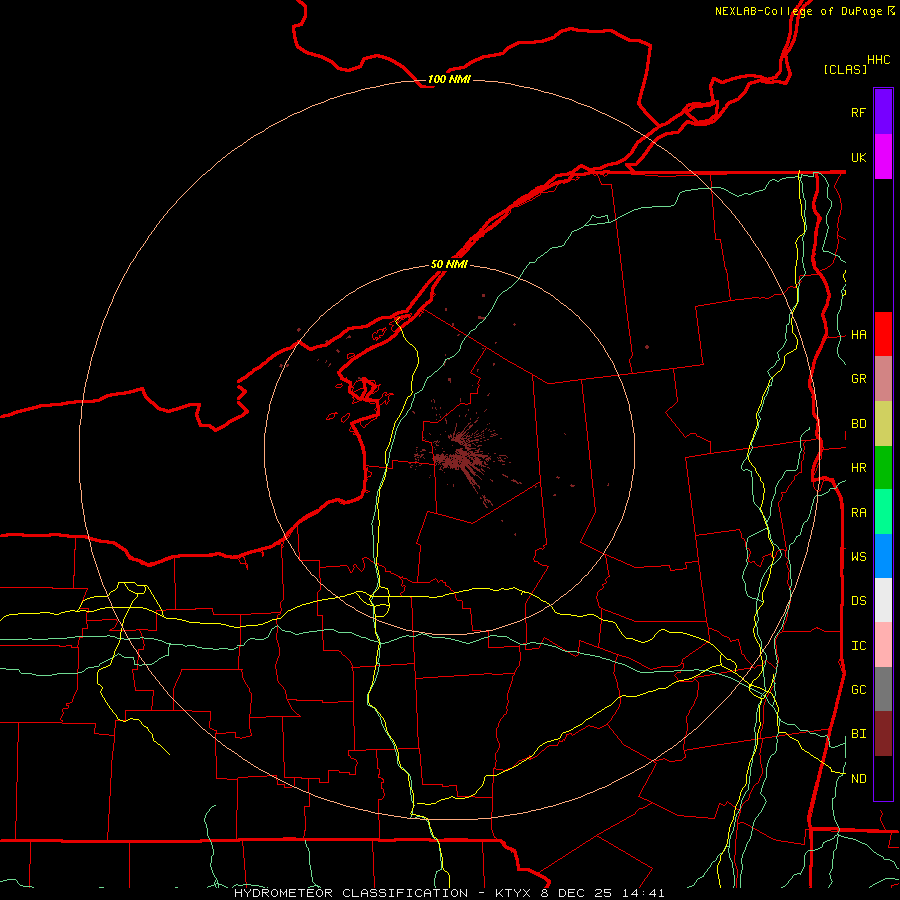Click the BD legend label
Screen dimensions: 900x900
pyautogui.click(x=858, y=424)
